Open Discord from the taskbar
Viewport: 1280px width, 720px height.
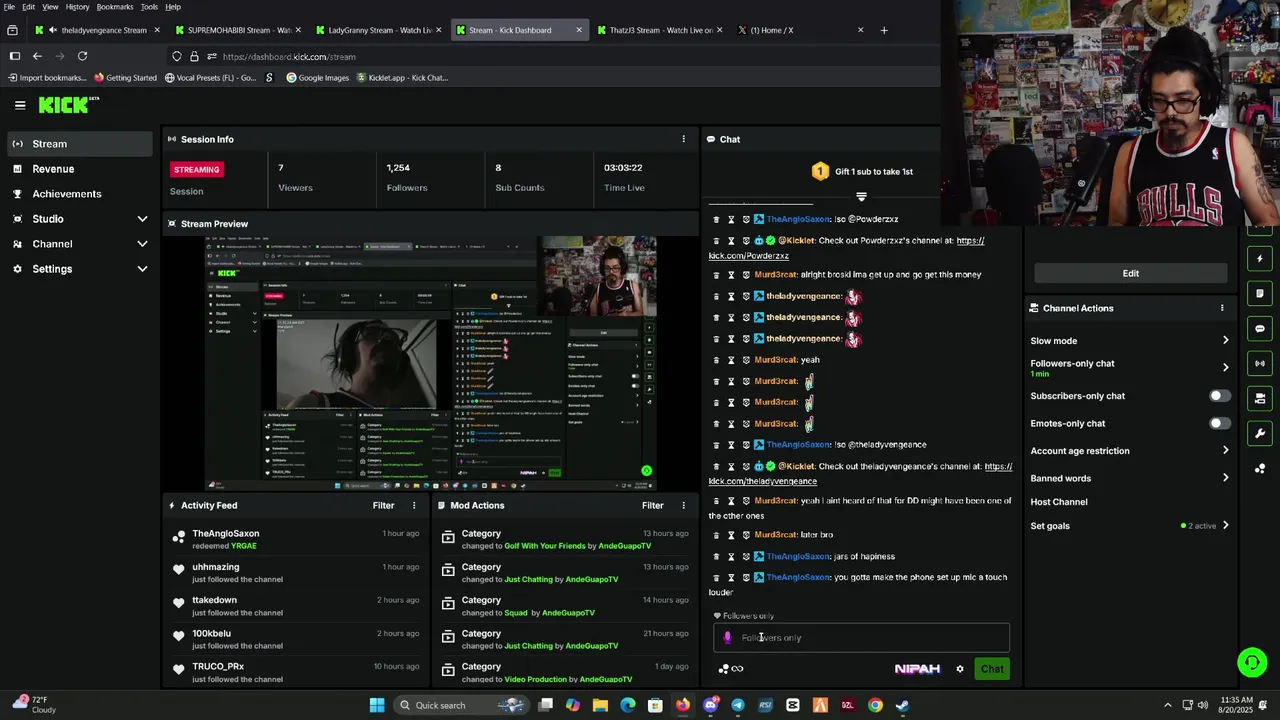(710, 705)
